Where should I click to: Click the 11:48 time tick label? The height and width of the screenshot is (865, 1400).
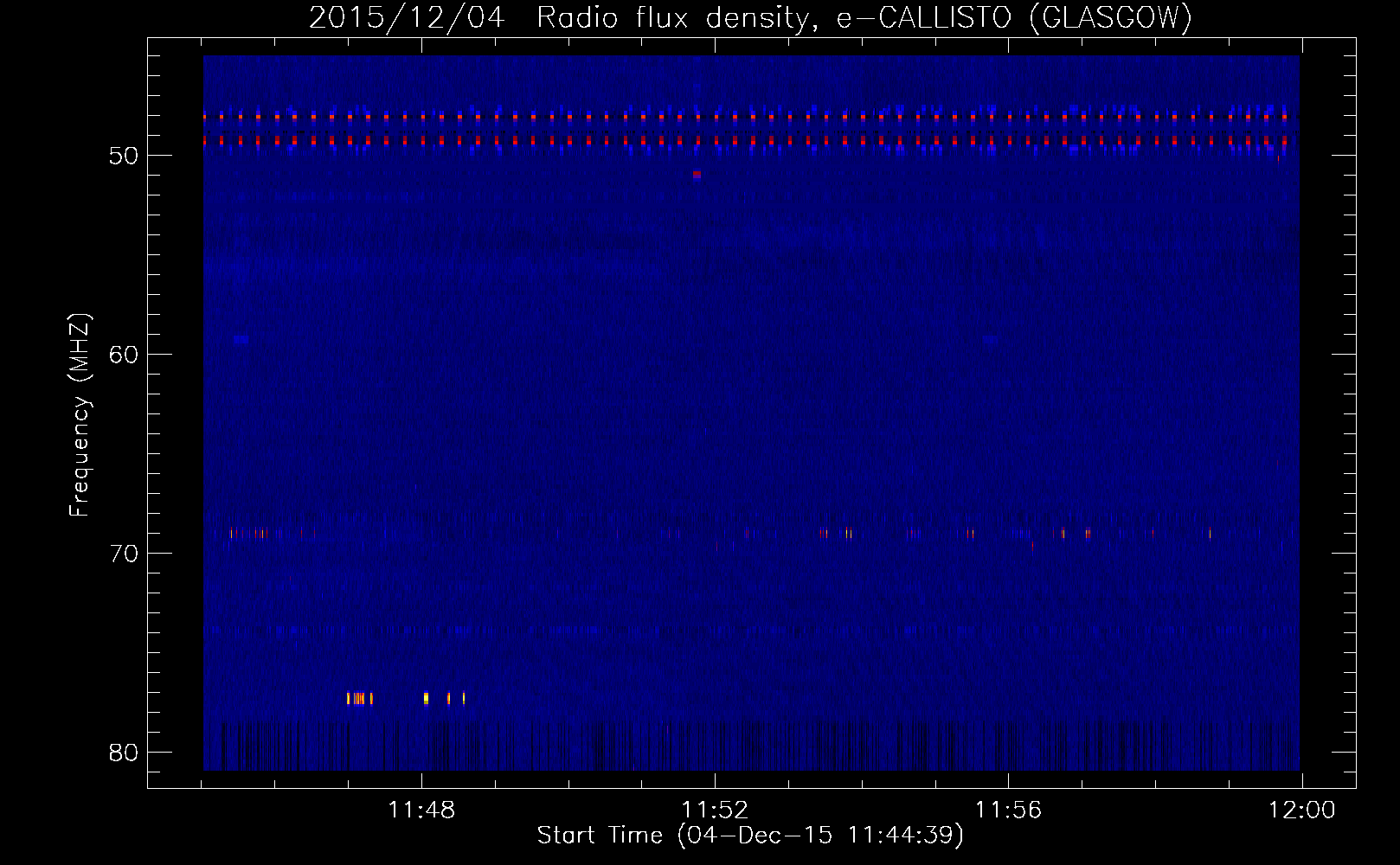click(421, 811)
